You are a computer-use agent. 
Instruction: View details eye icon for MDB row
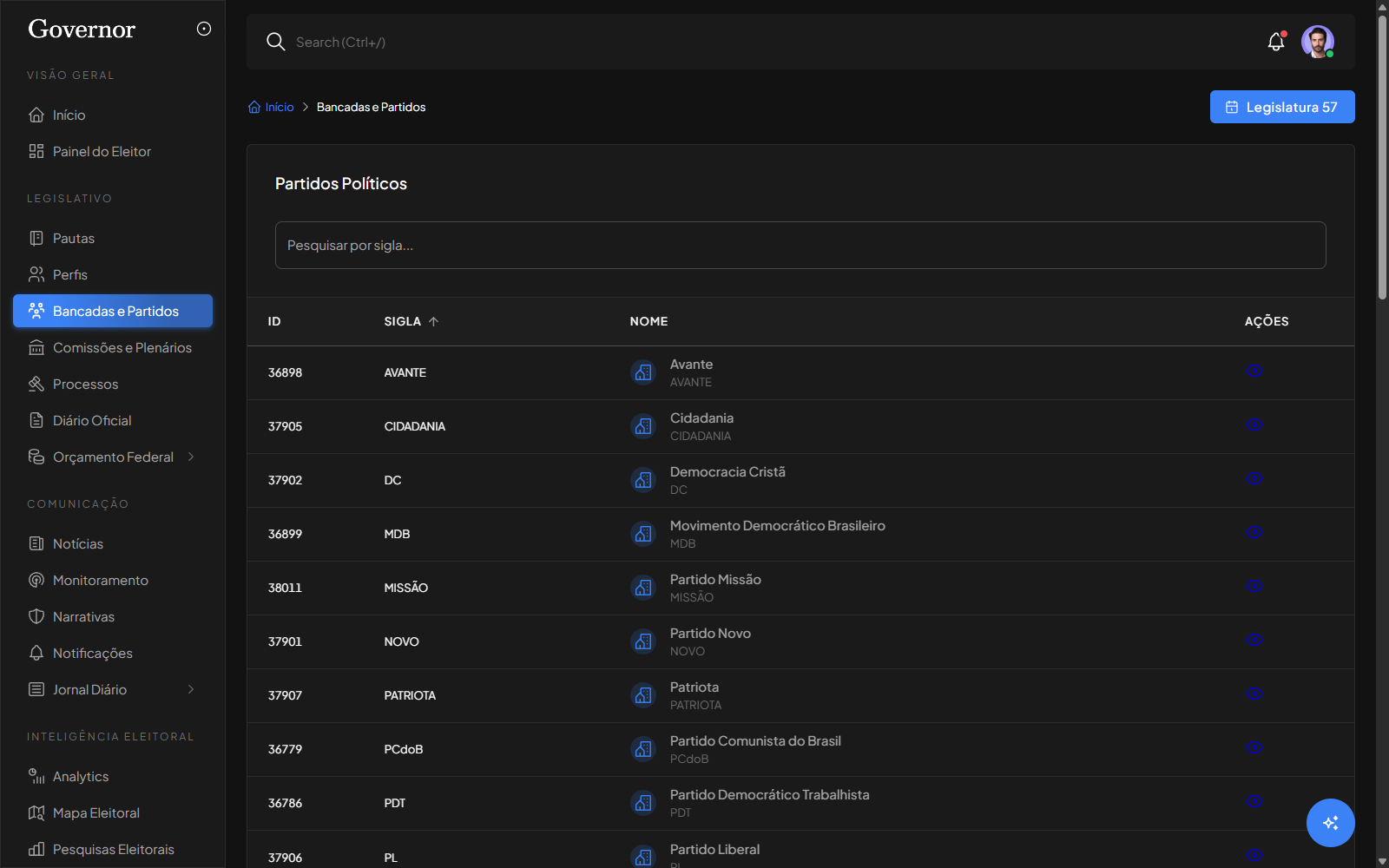pos(1254,532)
